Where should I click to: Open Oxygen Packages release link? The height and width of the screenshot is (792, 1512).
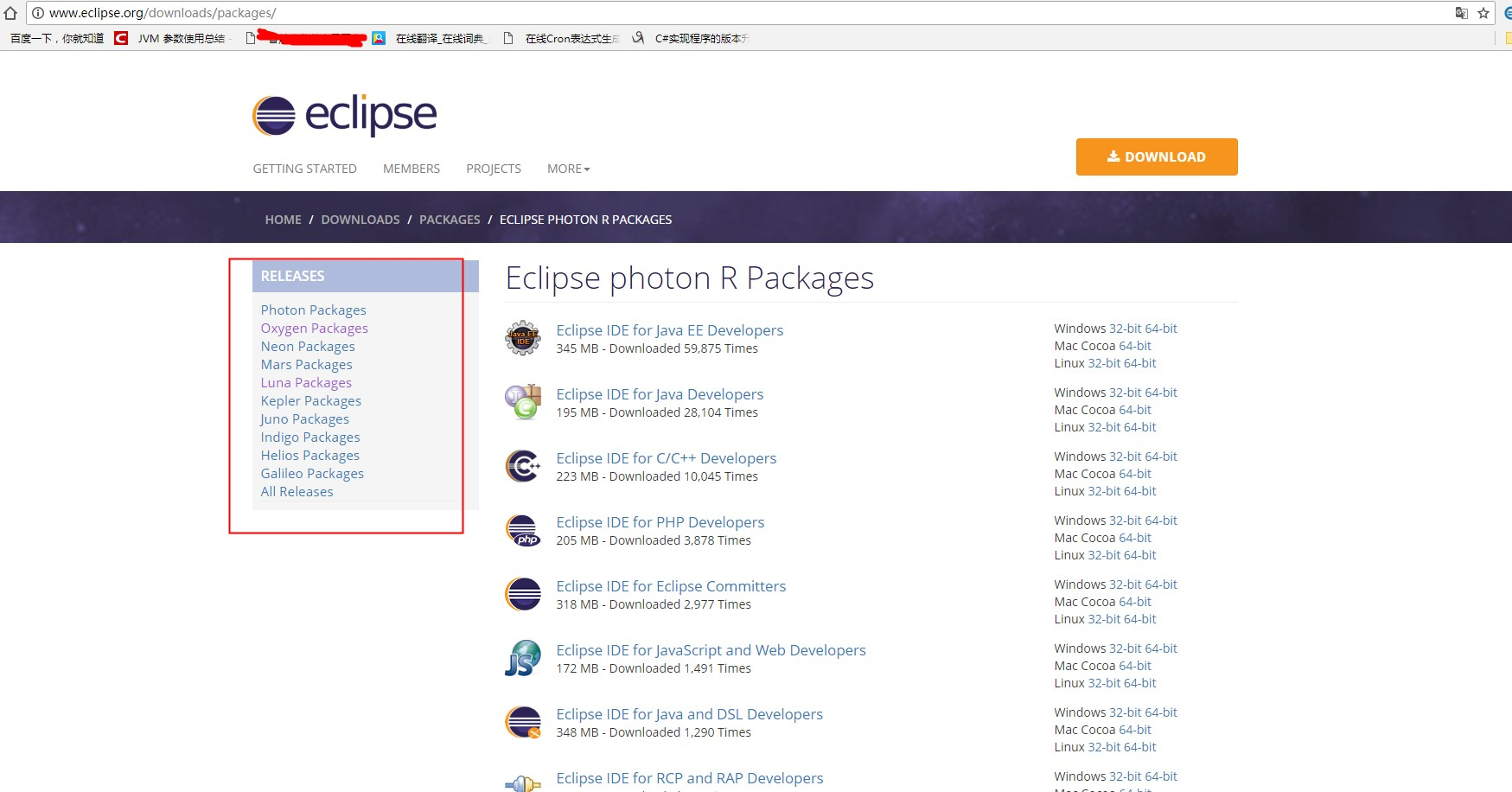click(x=315, y=328)
